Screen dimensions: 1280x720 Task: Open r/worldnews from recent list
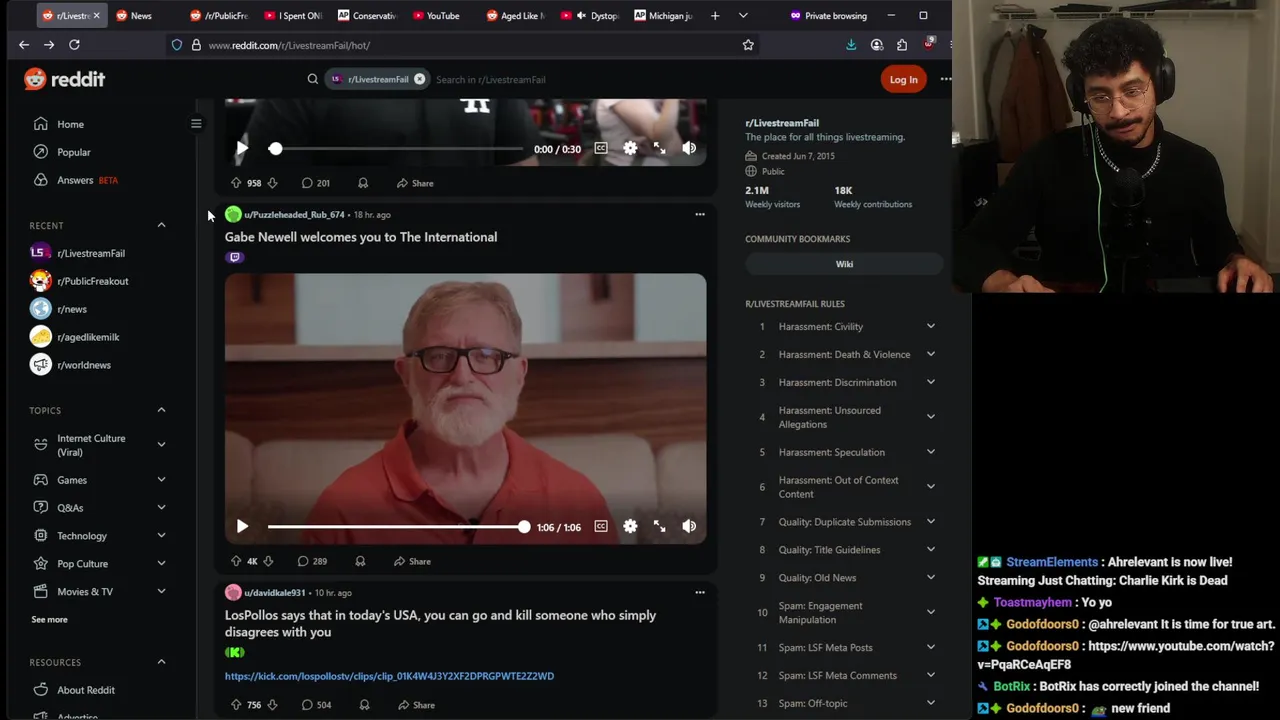(x=84, y=365)
